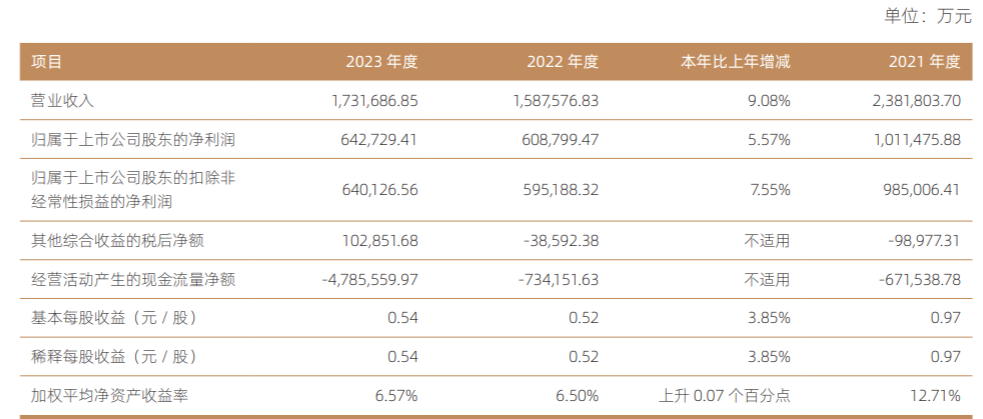Screen dimensions: 983x419
Task: Click the 上升 0.07 个百分点 cell
Action: pyautogui.click(x=724, y=396)
